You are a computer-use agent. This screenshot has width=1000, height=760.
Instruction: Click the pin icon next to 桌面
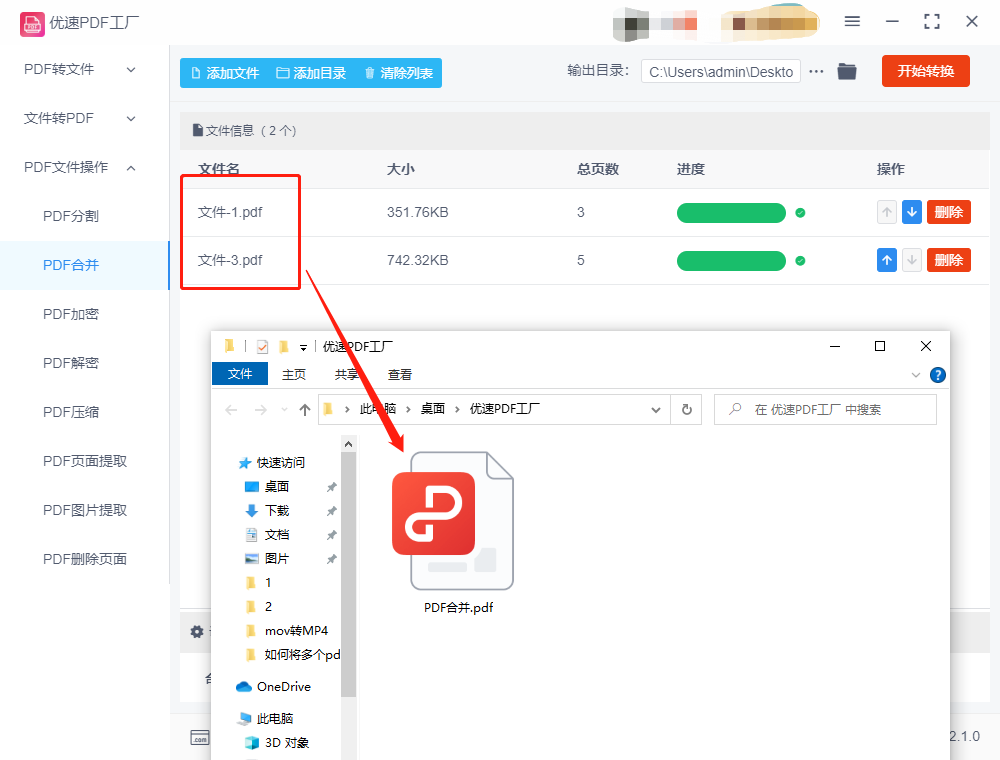coord(332,487)
